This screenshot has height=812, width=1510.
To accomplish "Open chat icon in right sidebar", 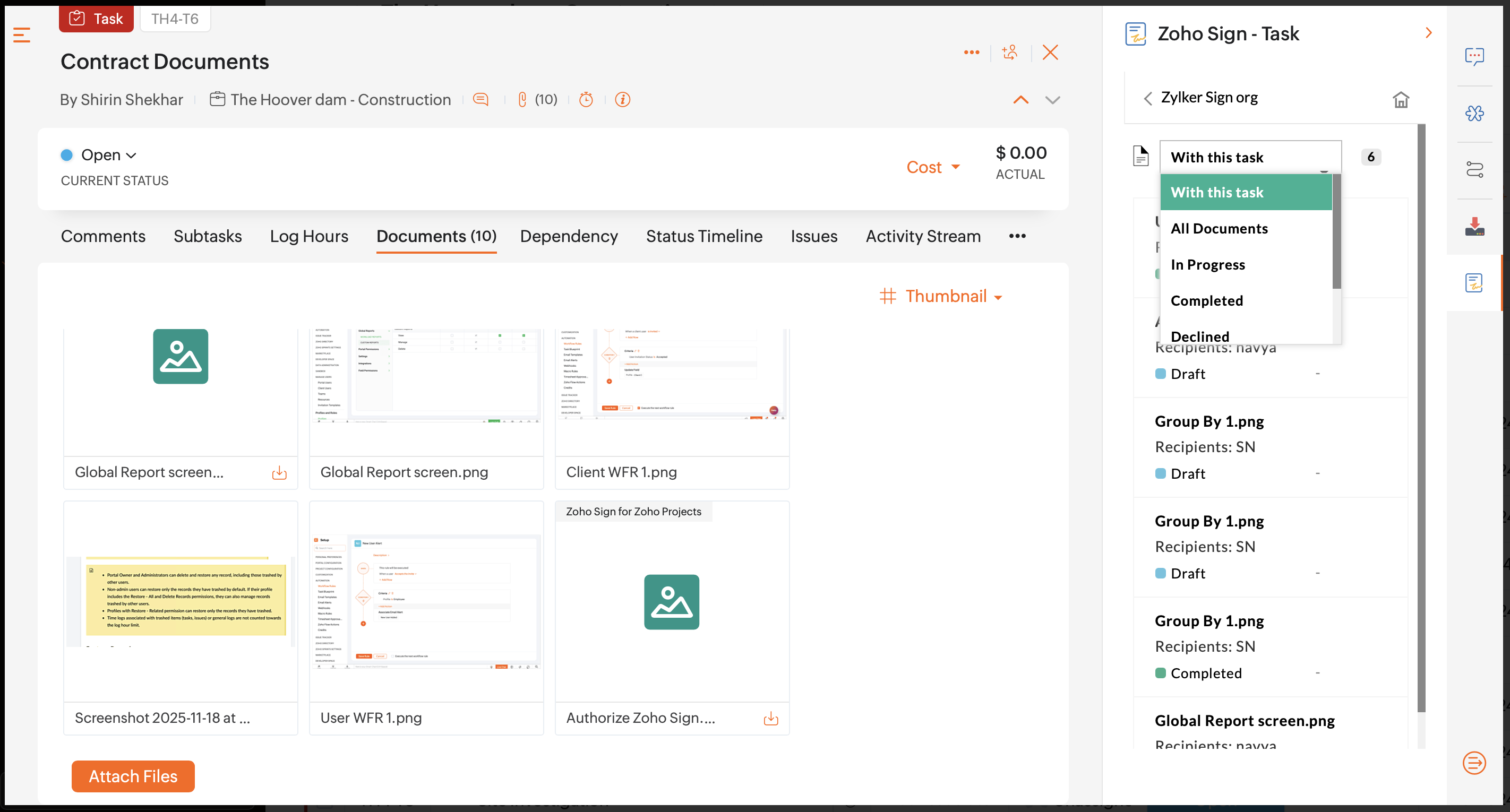I will point(1474,56).
